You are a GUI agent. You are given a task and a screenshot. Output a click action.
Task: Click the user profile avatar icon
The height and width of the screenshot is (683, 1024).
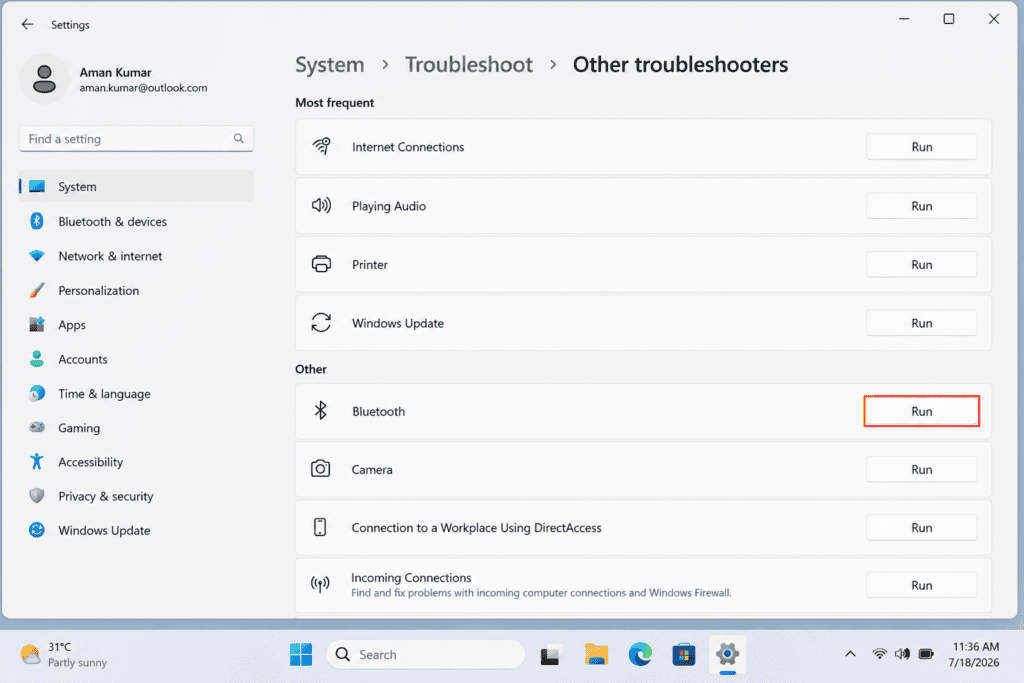pyautogui.click(x=44, y=79)
